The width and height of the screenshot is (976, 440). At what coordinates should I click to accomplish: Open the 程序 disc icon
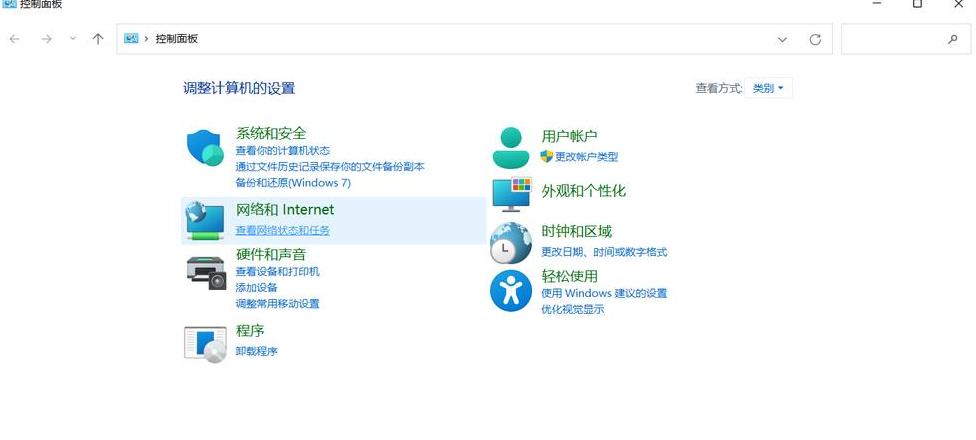click(x=205, y=344)
